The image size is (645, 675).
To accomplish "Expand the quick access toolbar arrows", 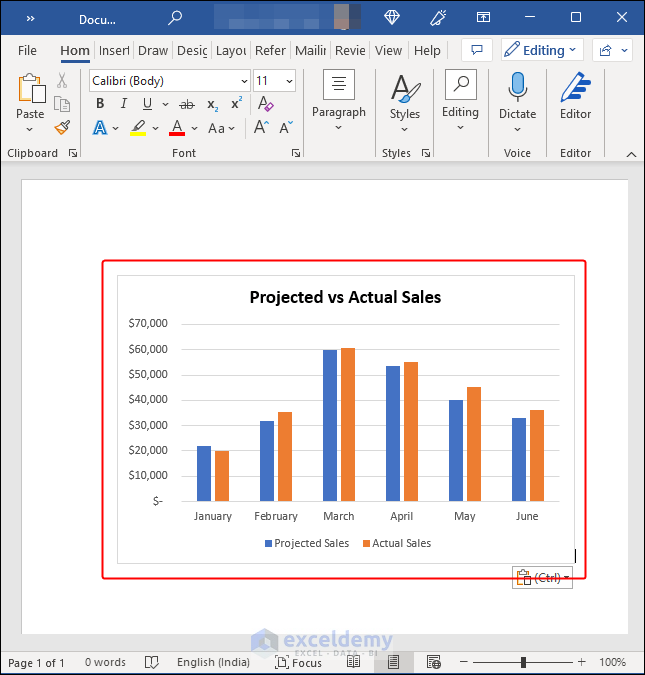I will [30, 18].
